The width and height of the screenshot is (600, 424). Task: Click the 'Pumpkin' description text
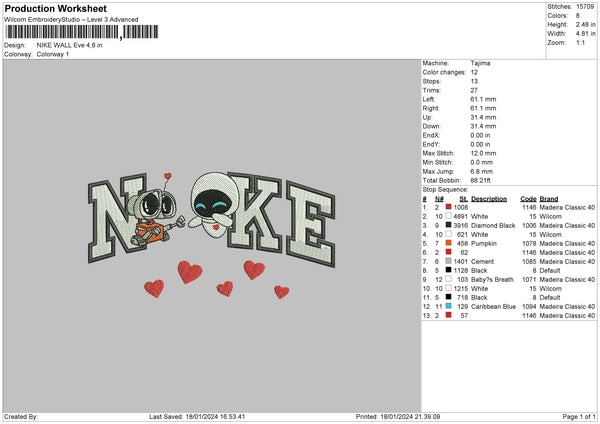pos(484,243)
